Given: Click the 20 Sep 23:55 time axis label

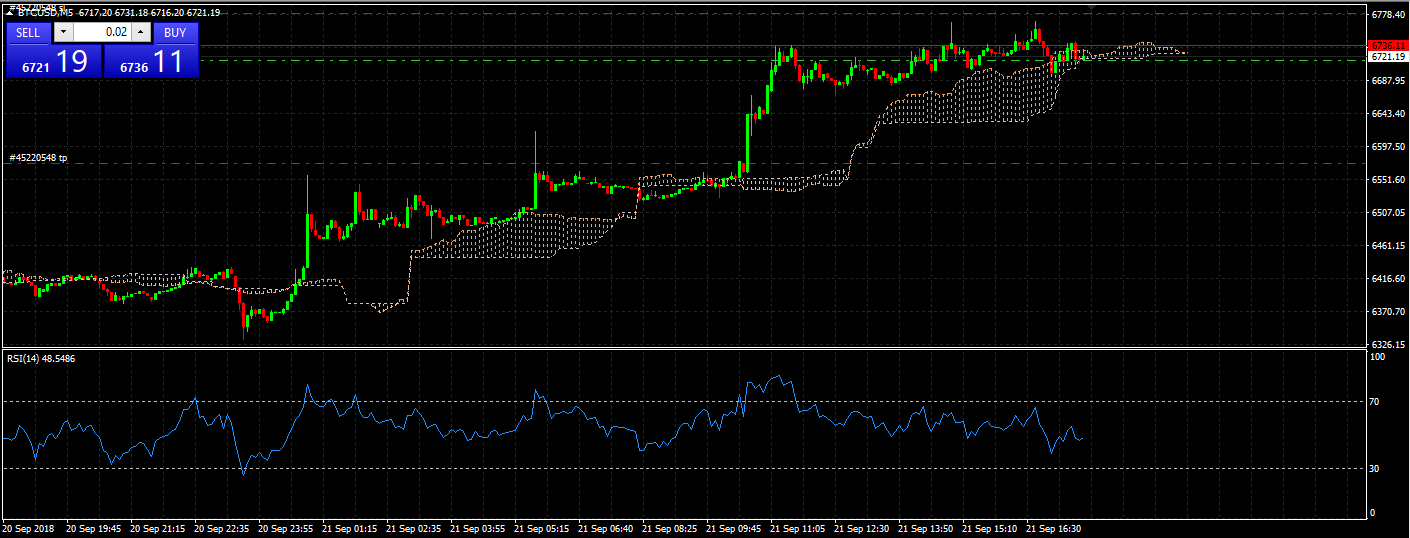Looking at the screenshot, I should [x=285, y=528].
